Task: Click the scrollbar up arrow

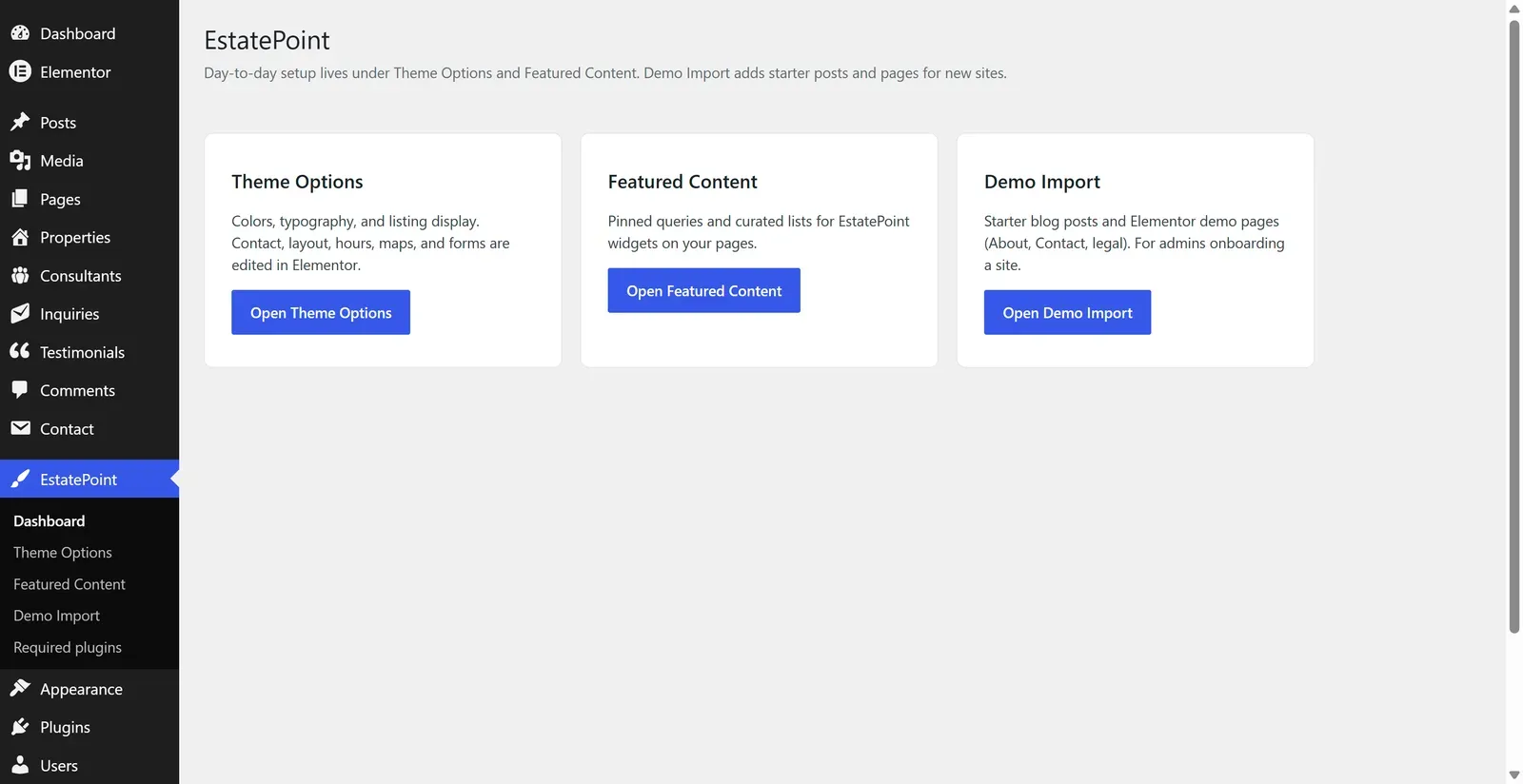Action: point(1514,9)
